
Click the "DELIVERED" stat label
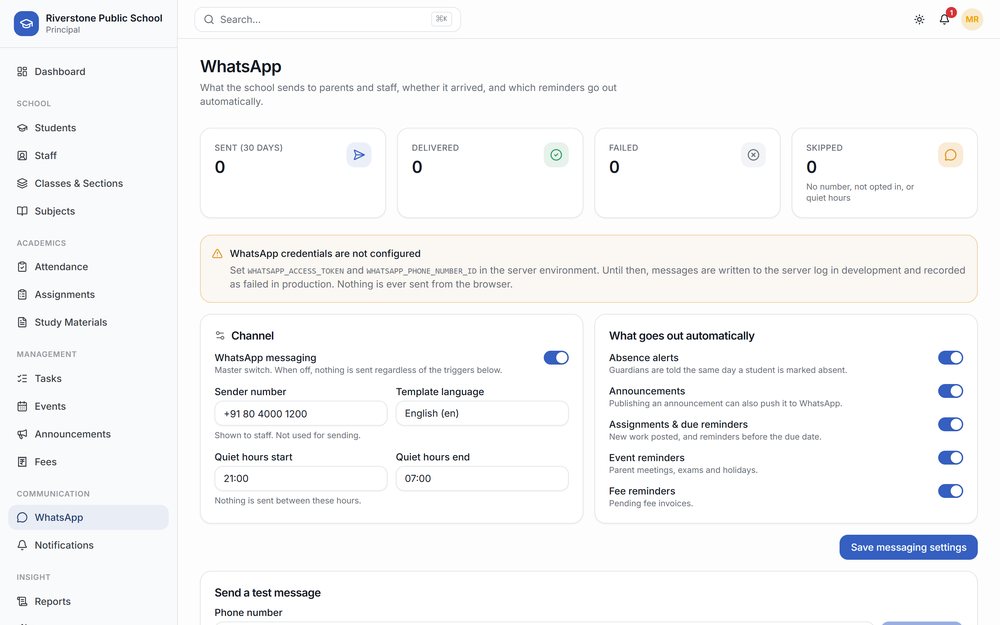coord(435,147)
